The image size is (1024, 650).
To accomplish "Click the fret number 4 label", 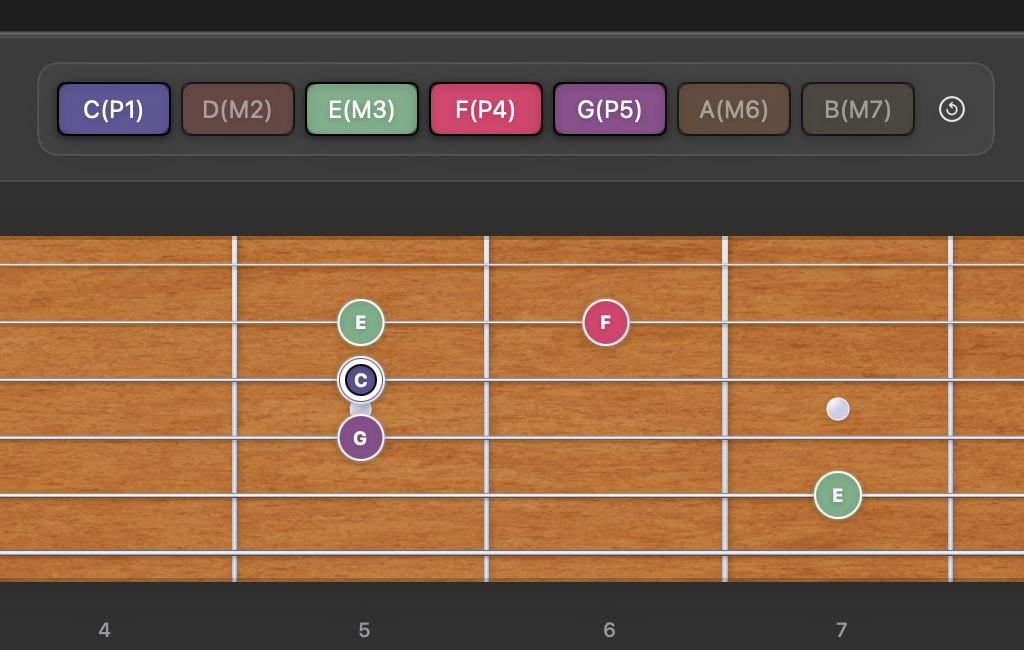I will [x=104, y=630].
